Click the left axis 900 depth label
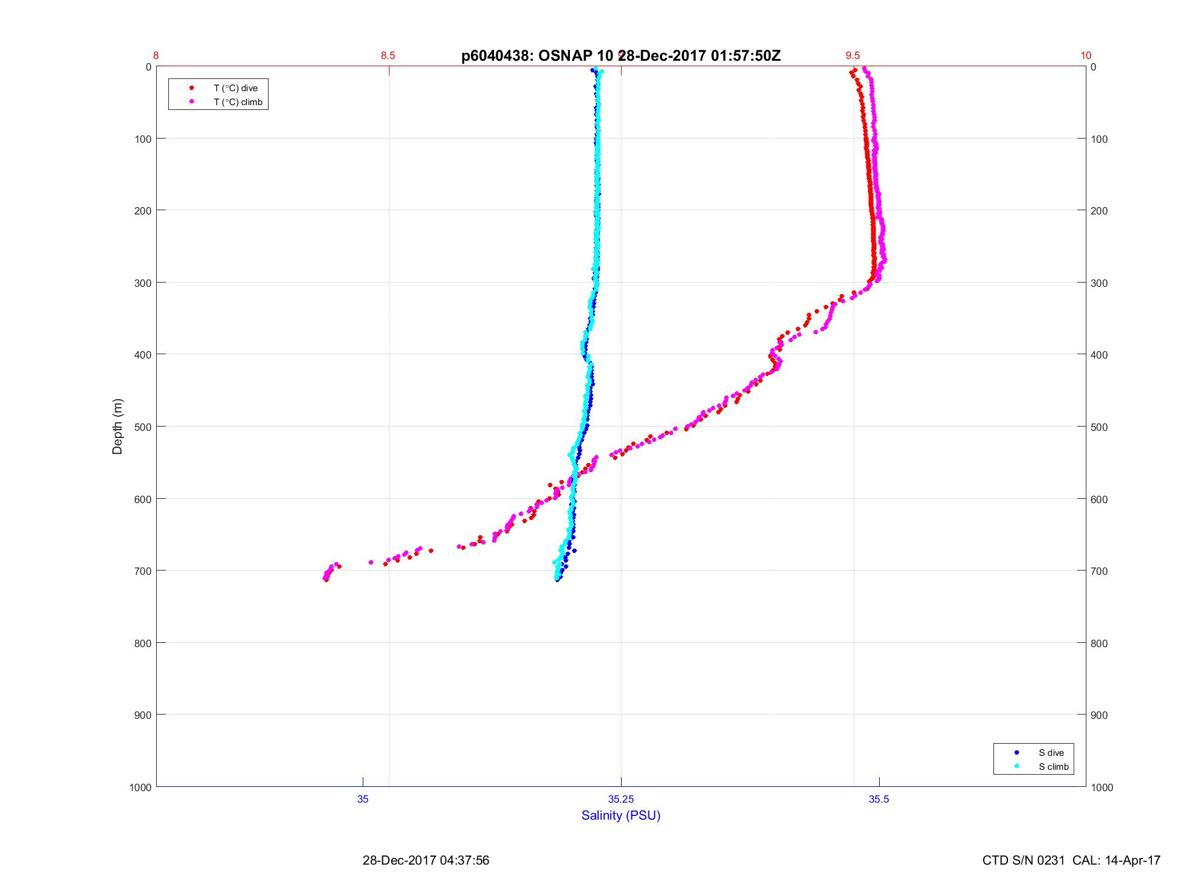This screenshot has width=1200, height=885. pos(142,715)
